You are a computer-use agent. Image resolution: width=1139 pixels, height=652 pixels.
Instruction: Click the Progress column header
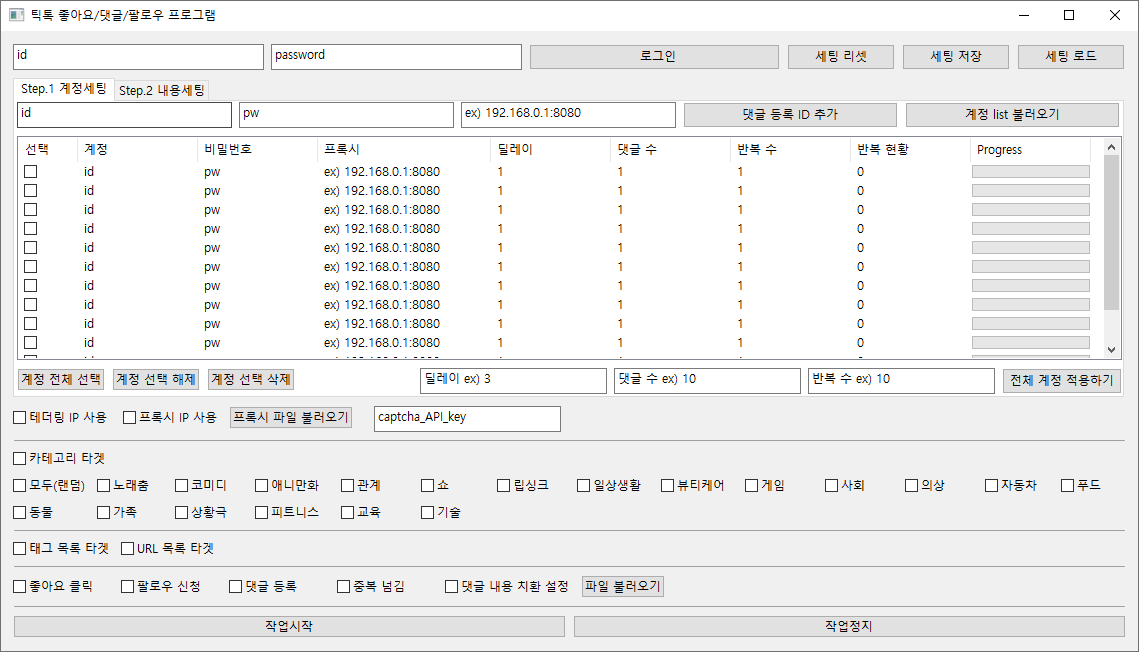coord(1030,150)
